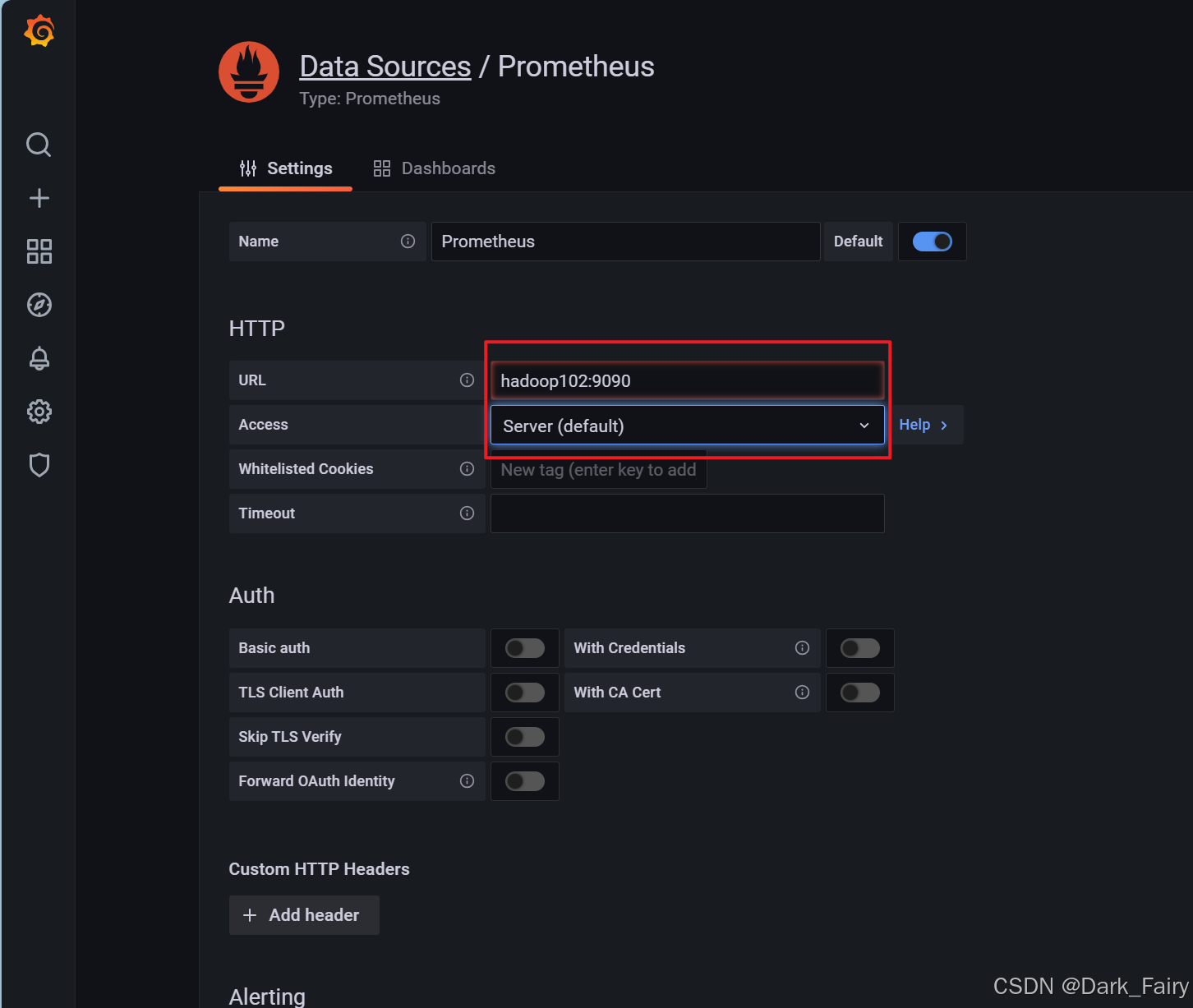
Task: Open the Grafana home logo
Action: (x=39, y=31)
